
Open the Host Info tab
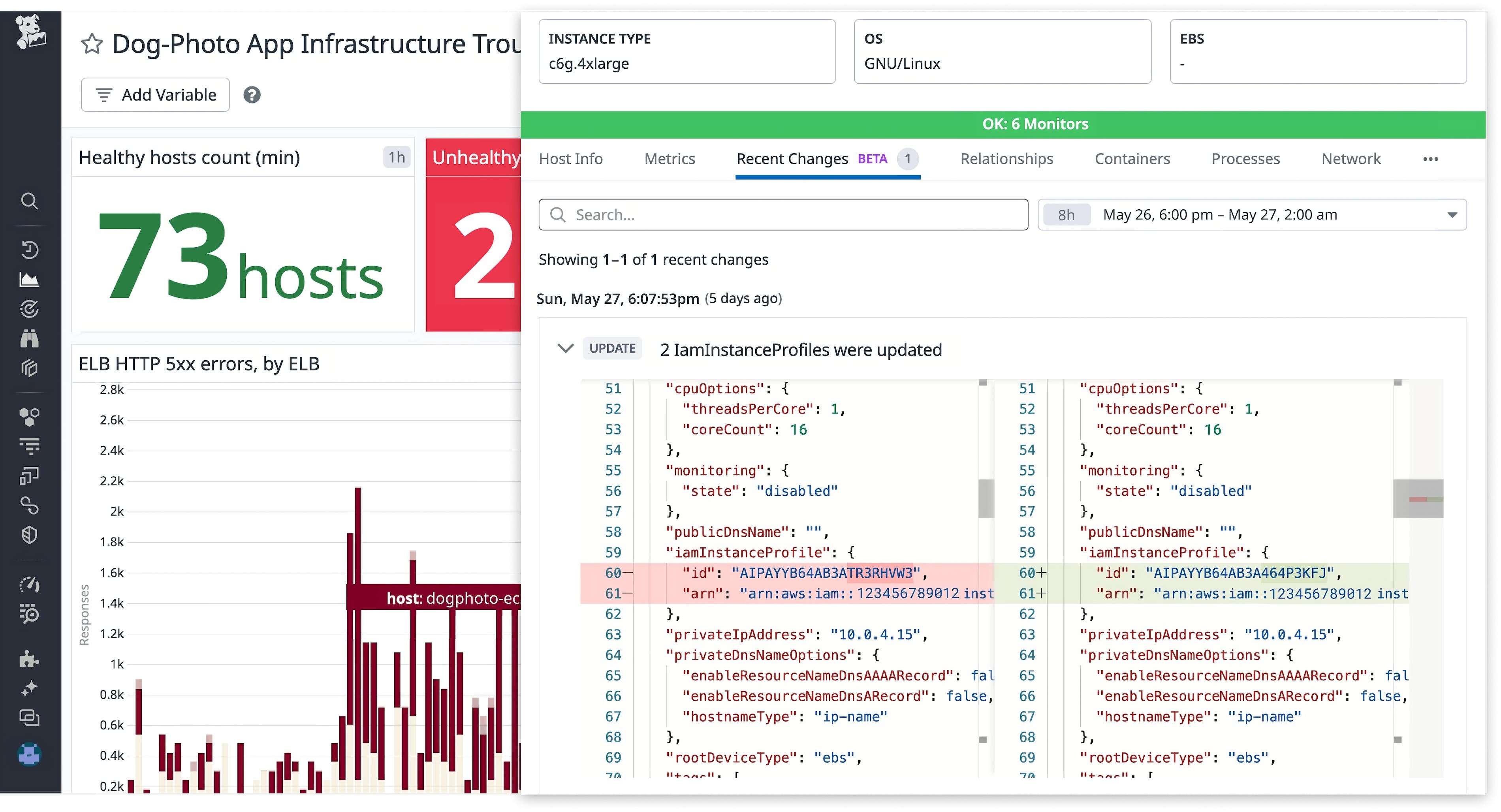[x=570, y=159]
